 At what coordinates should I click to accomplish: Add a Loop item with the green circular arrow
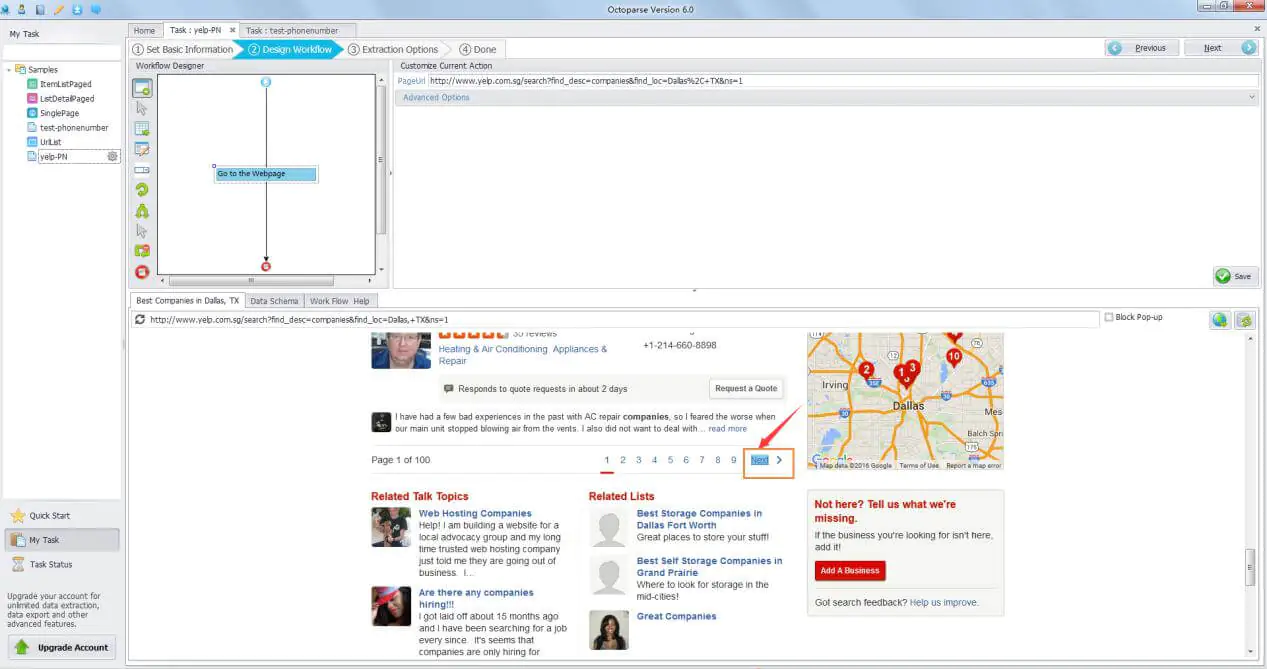click(142, 190)
